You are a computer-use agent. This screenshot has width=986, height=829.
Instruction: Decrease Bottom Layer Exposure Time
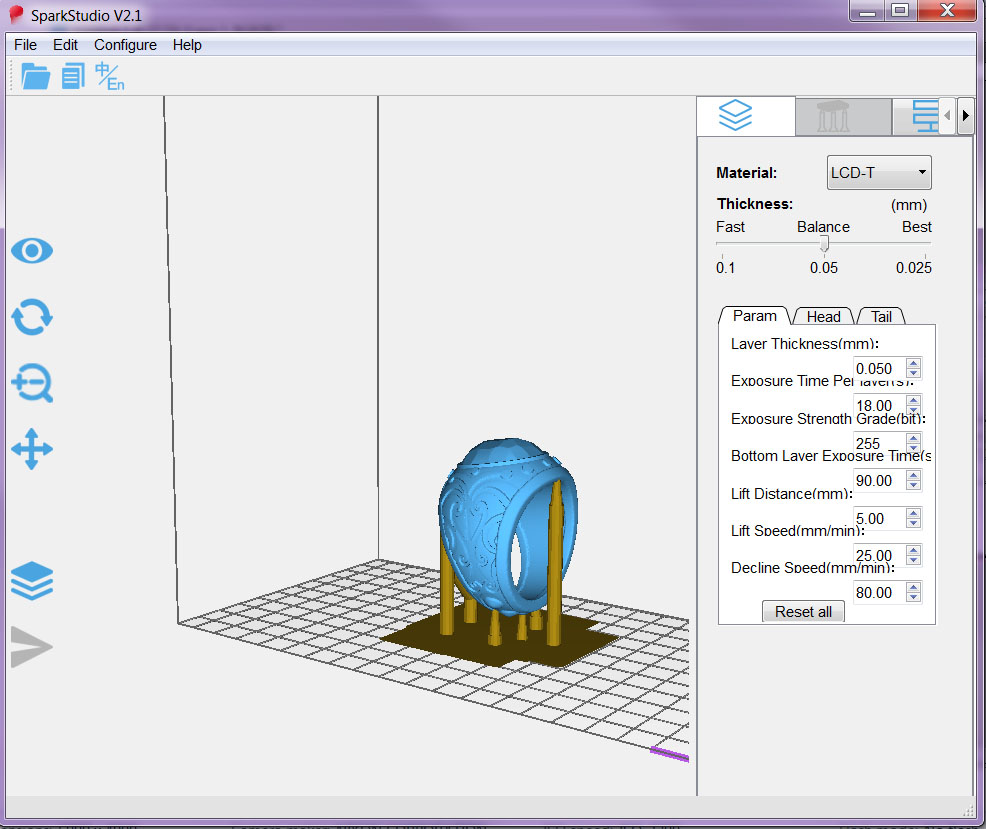tap(914, 486)
